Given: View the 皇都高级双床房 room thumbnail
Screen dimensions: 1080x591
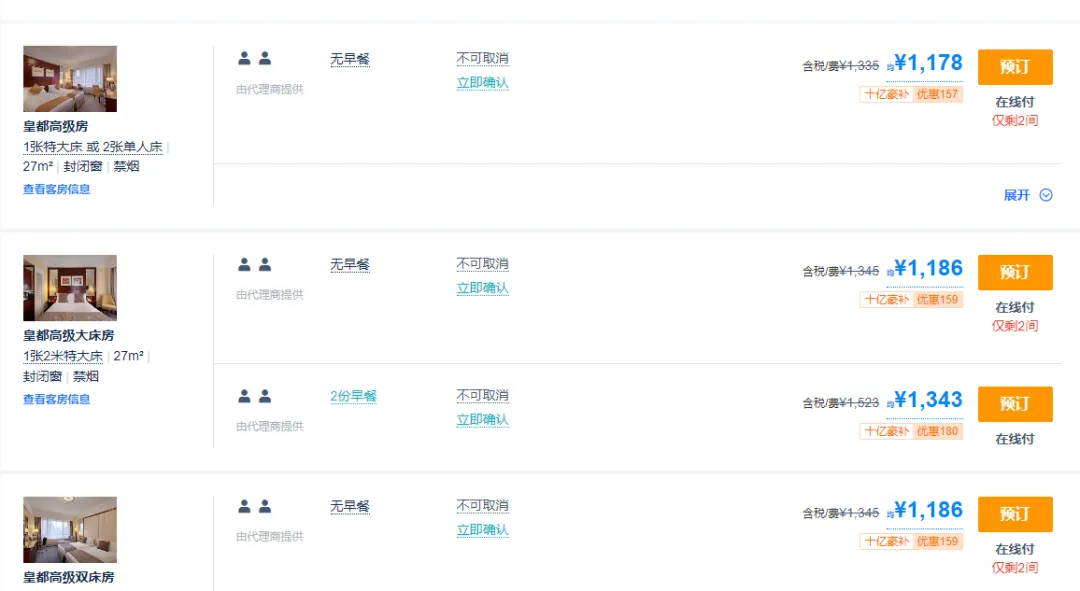Looking at the screenshot, I should [x=70, y=530].
